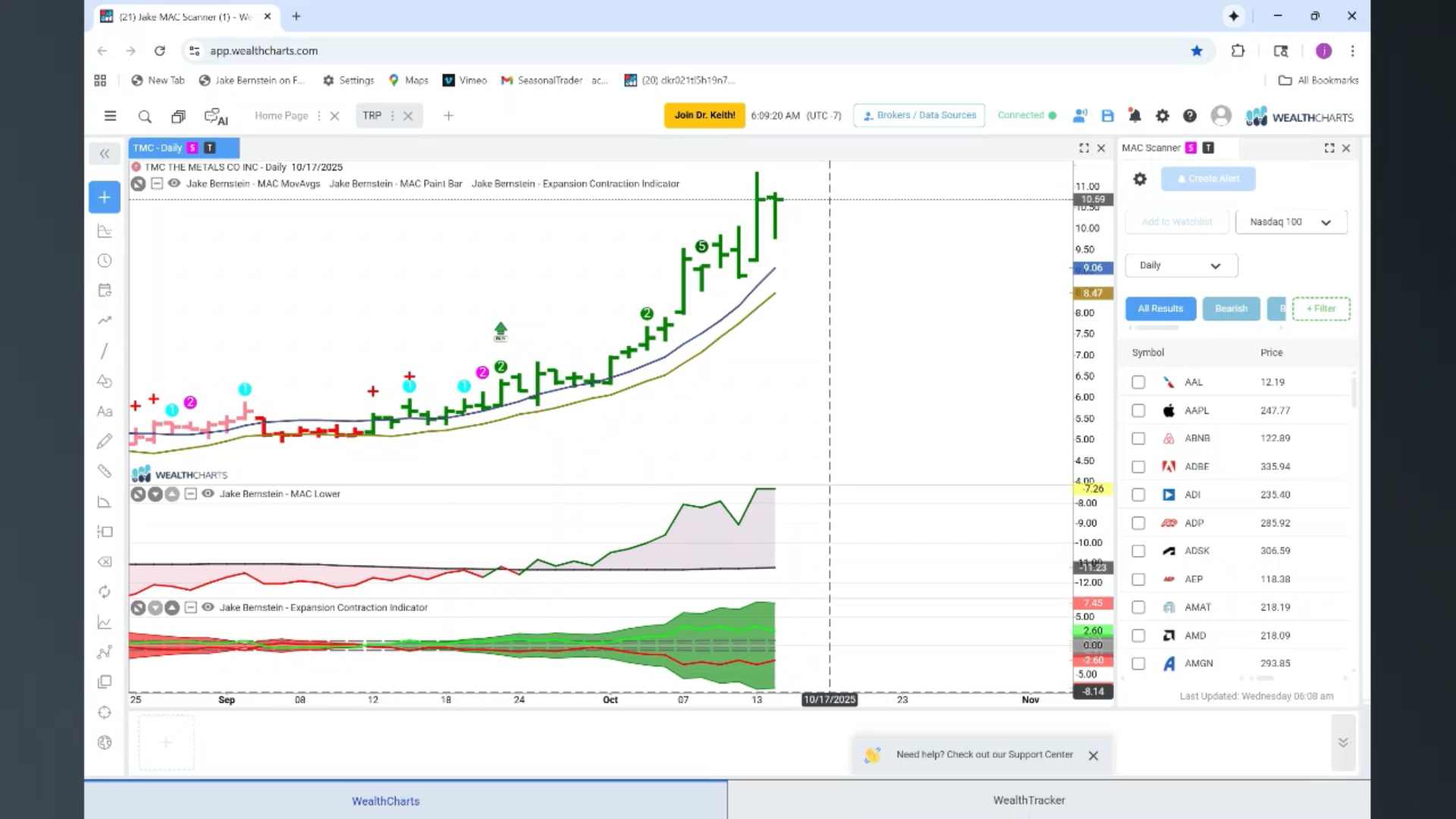
Task: Open the Home Page tab options menu
Action: 318,116
